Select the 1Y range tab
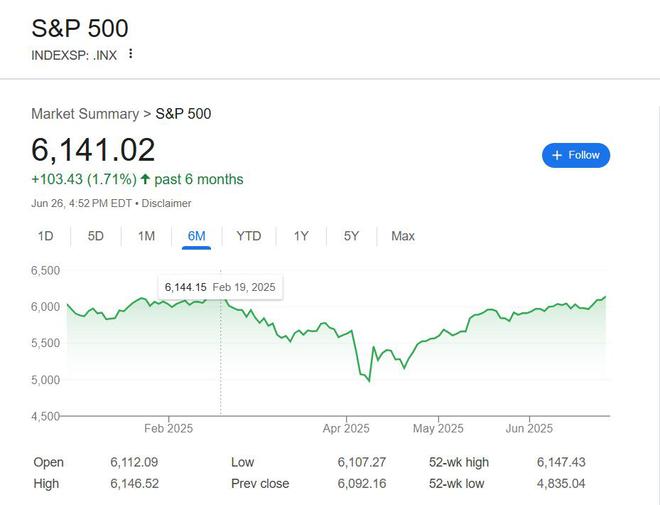Screen dimensions: 660x505 [301, 236]
